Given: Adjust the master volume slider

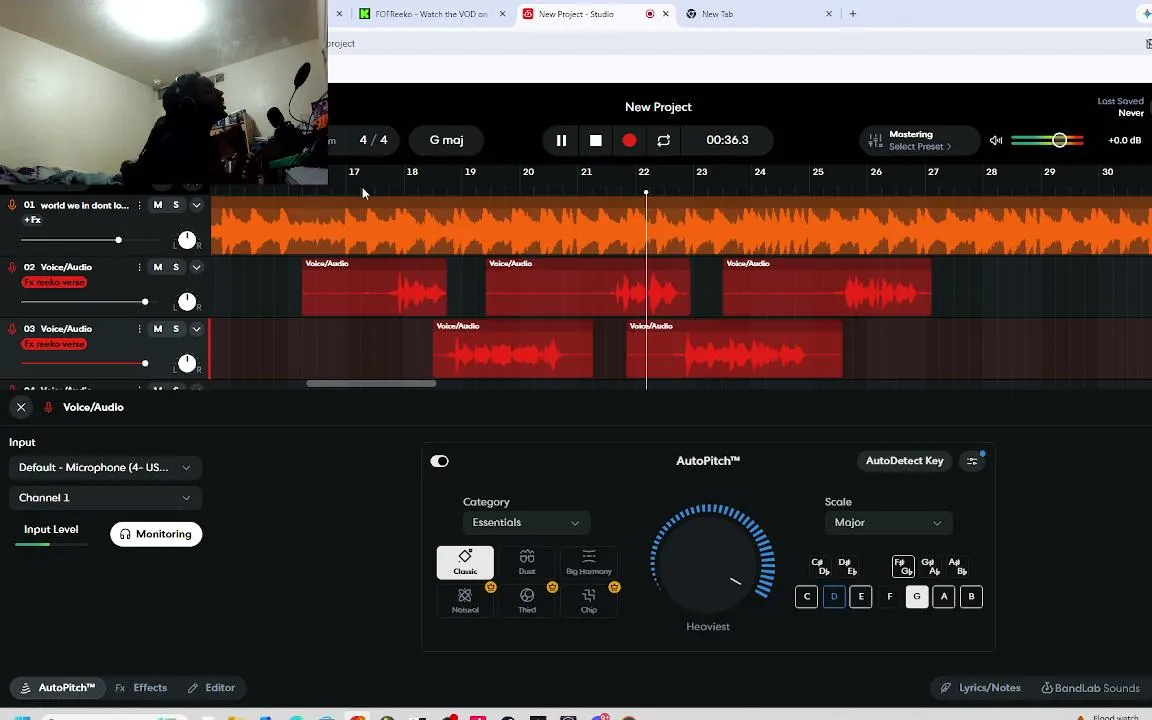Looking at the screenshot, I should coord(1047,140).
